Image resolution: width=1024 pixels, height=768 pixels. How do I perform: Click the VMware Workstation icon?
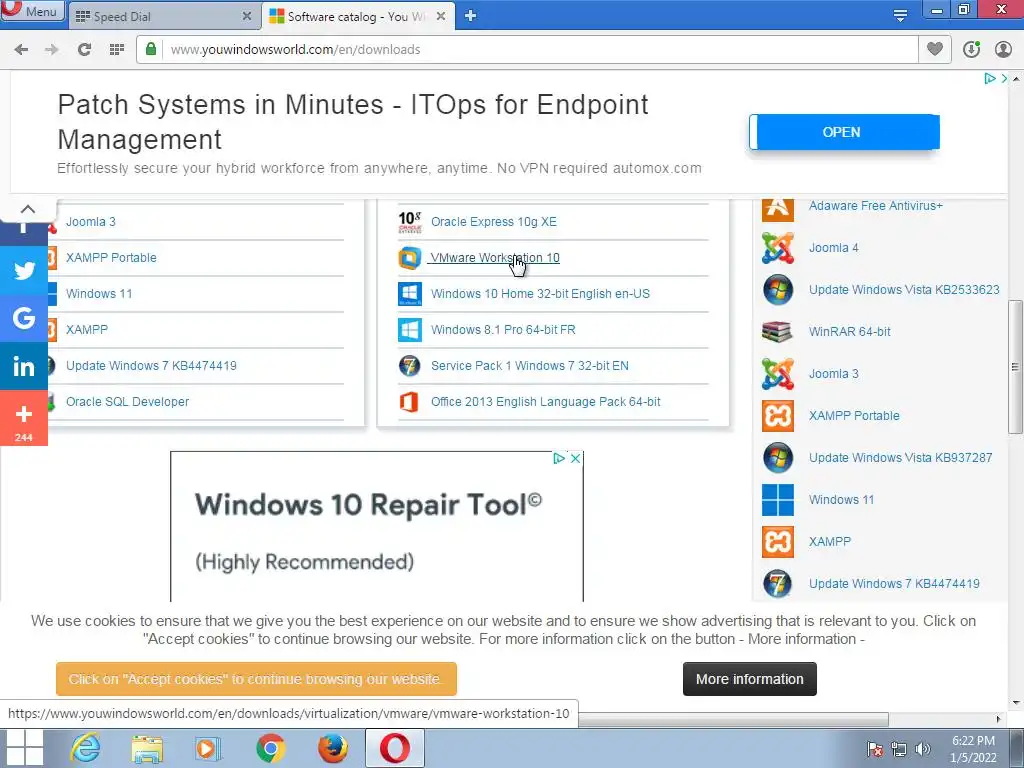pos(410,258)
